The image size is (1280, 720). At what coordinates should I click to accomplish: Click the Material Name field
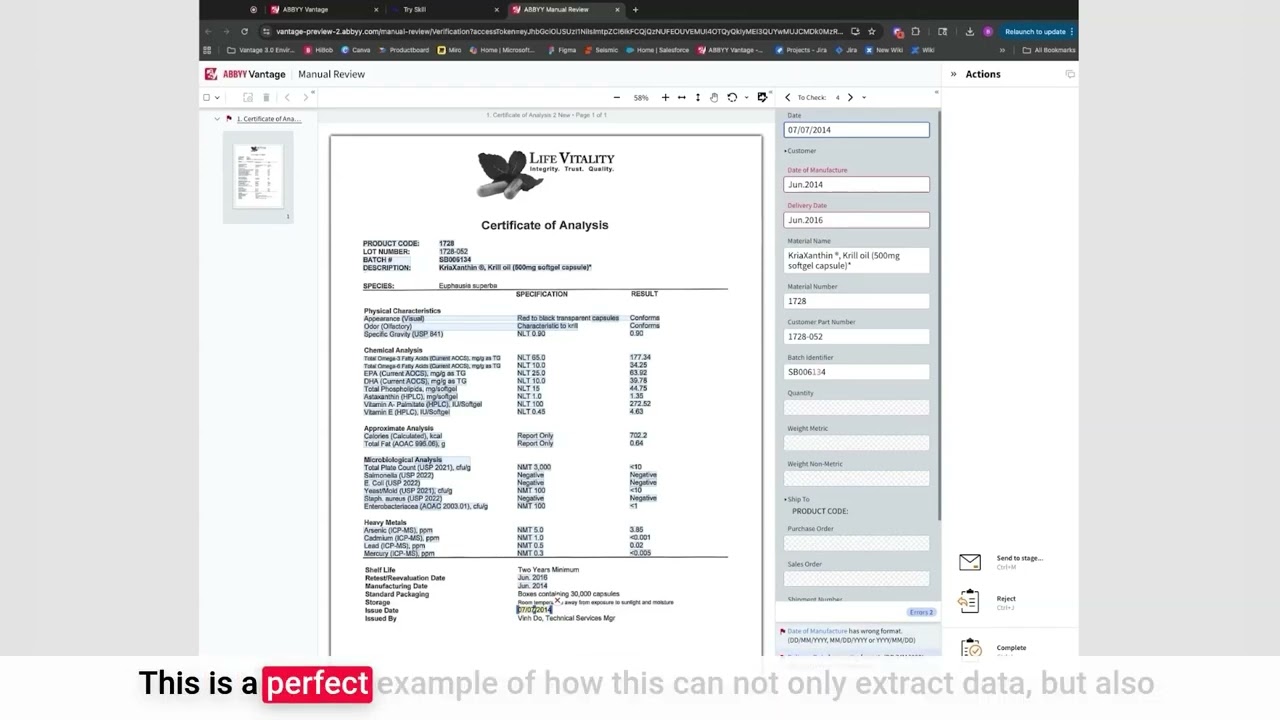856,260
